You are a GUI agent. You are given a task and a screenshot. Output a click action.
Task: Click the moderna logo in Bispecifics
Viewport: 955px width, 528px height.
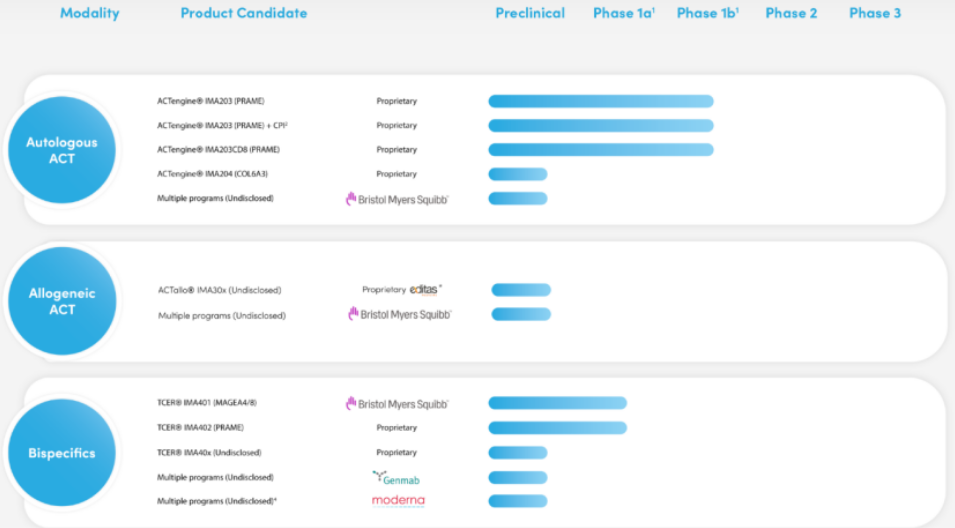pyautogui.click(x=398, y=501)
